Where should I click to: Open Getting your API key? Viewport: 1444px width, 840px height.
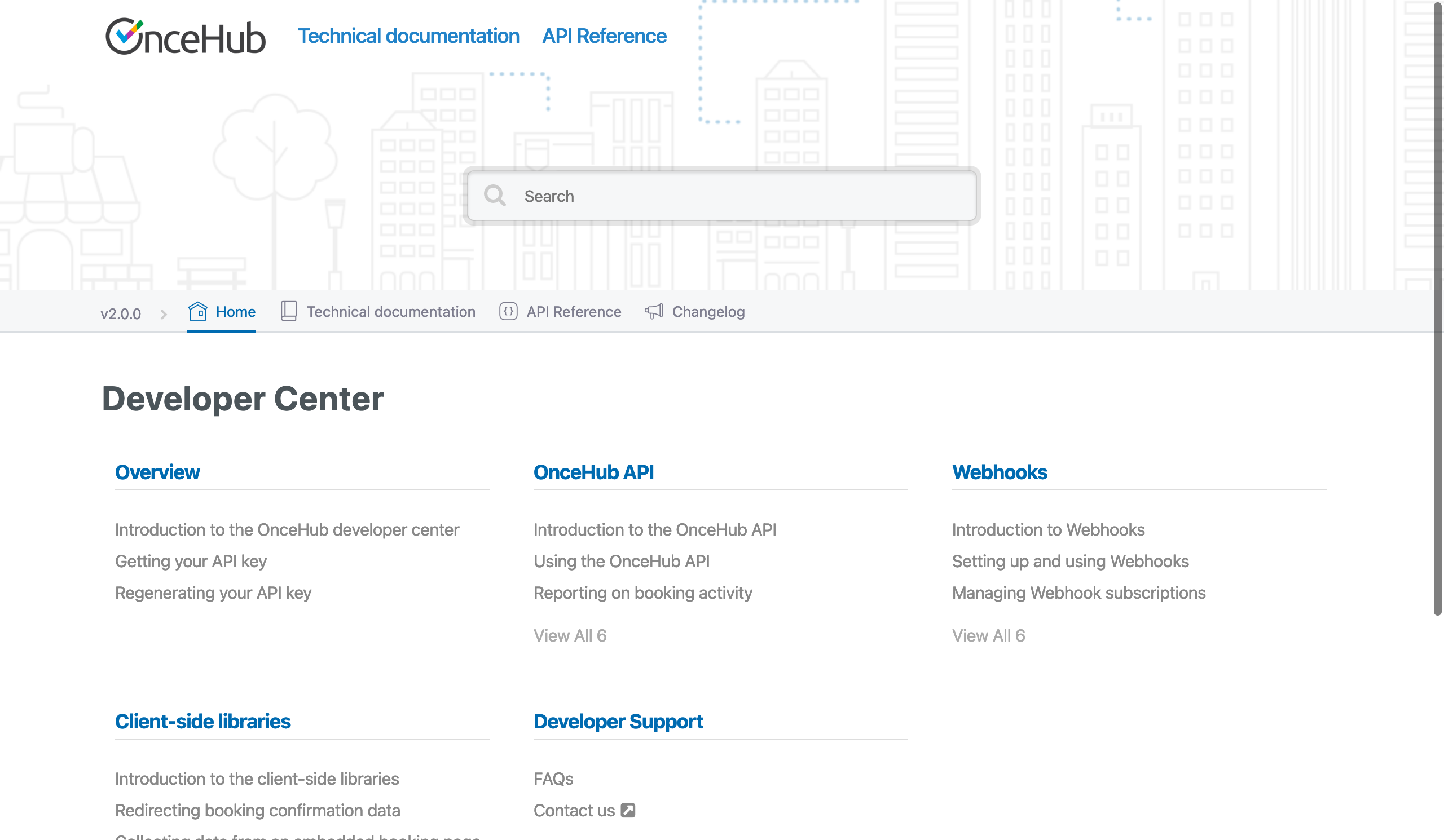point(191,561)
